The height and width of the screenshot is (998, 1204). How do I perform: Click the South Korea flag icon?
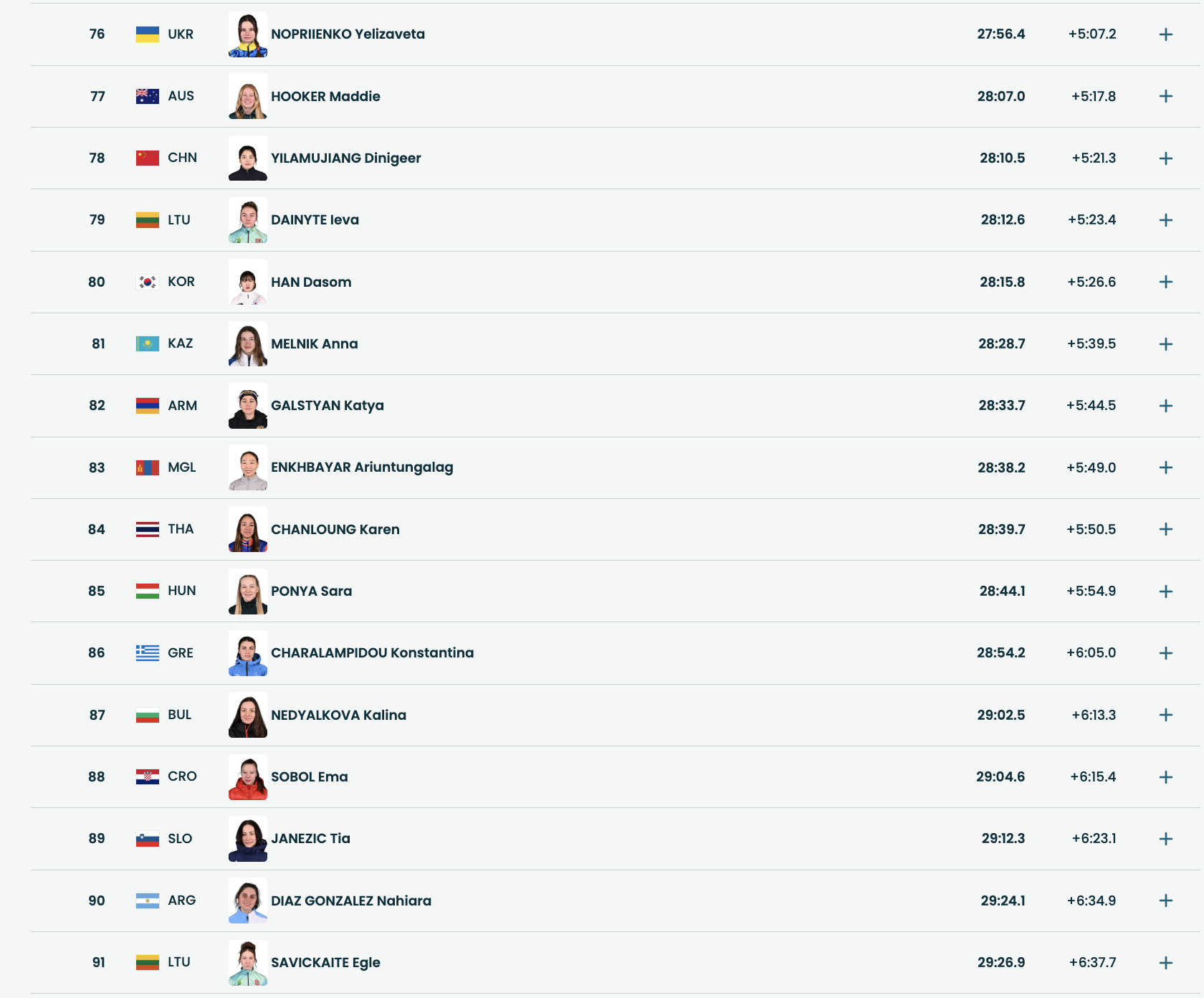click(148, 282)
